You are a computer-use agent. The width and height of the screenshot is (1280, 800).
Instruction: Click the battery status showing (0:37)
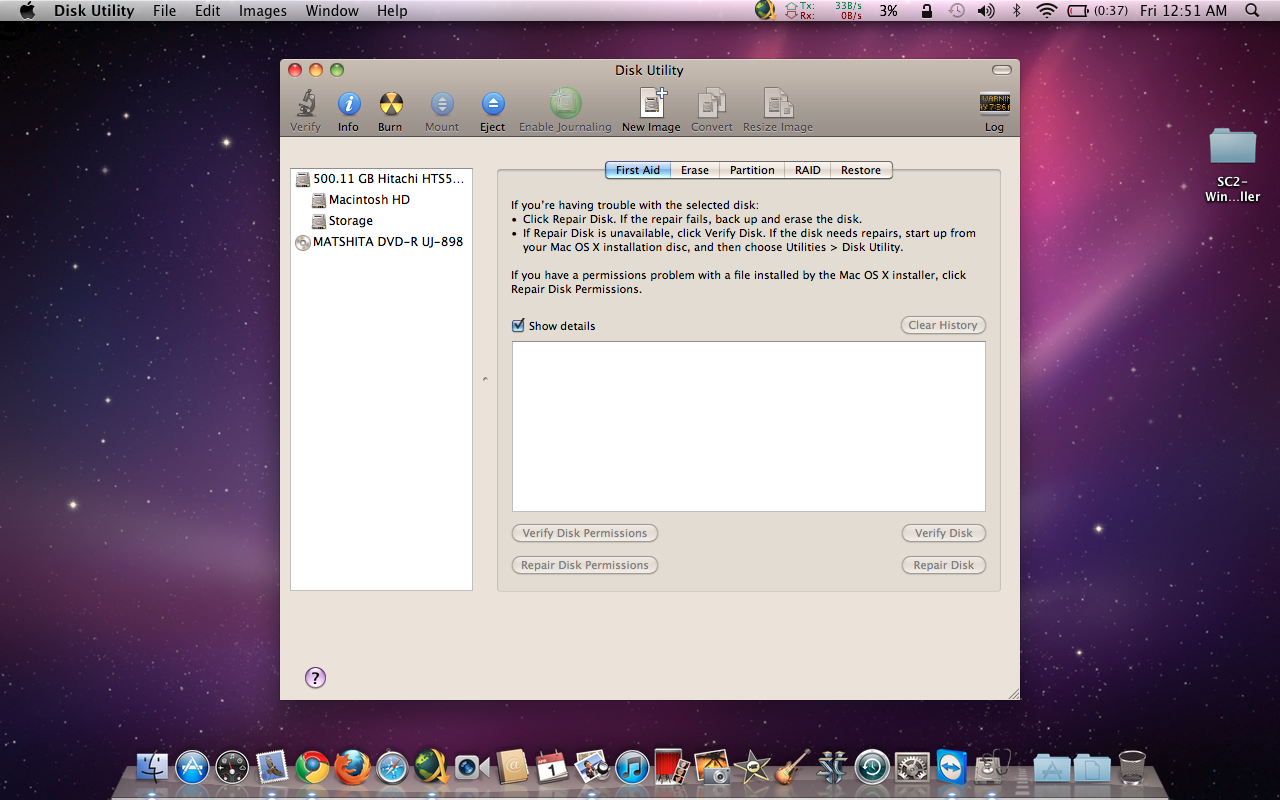(1098, 11)
